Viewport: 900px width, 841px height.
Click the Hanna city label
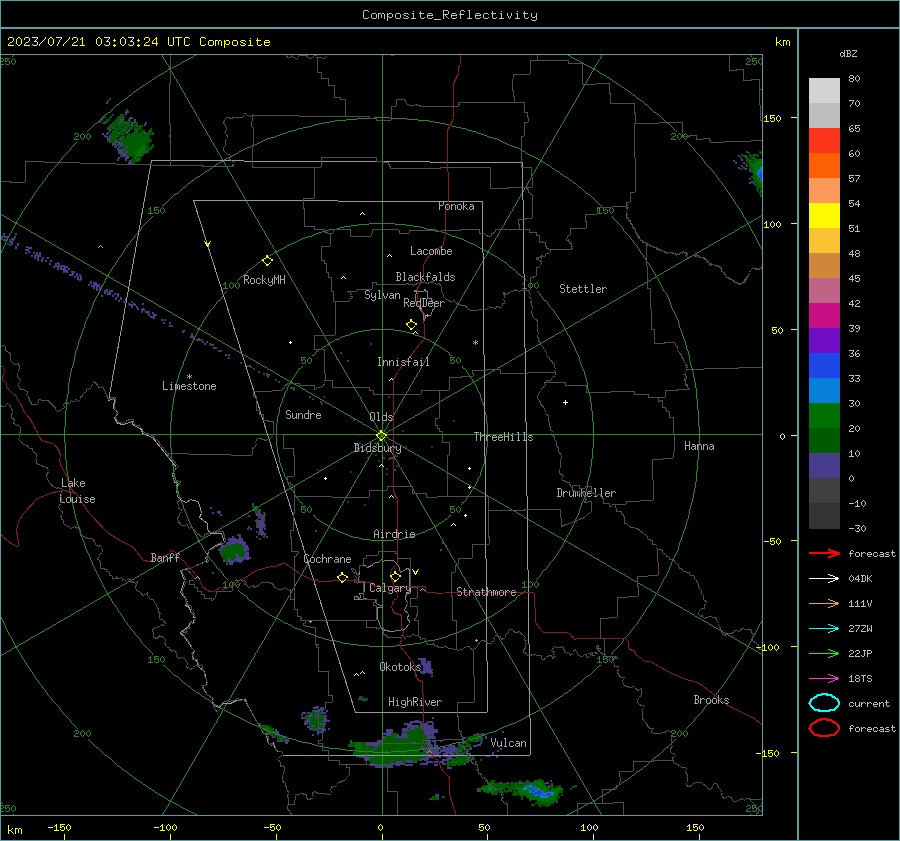(x=699, y=446)
